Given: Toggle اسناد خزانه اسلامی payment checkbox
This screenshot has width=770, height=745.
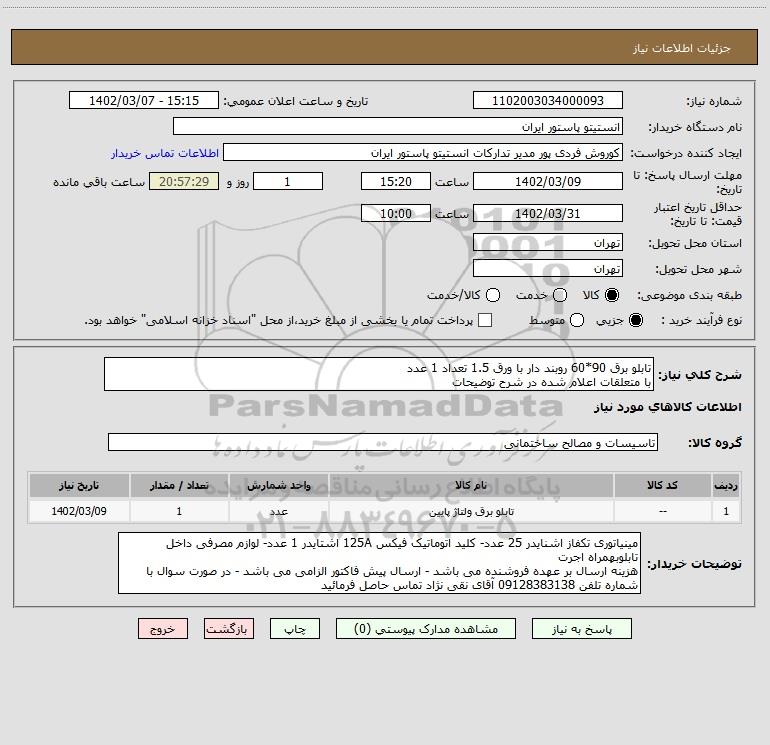Looking at the screenshot, I should point(485,320).
